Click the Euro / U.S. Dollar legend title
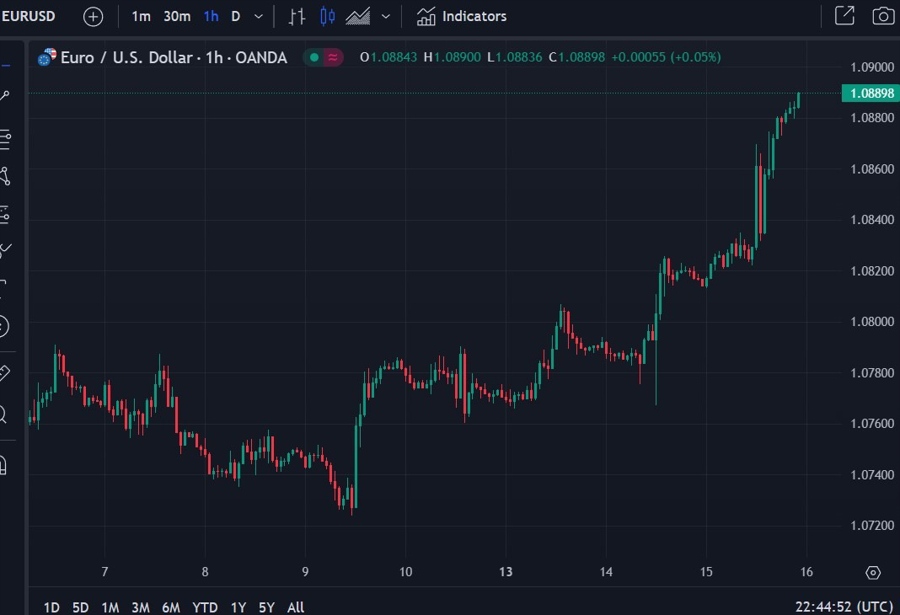 coord(173,57)
